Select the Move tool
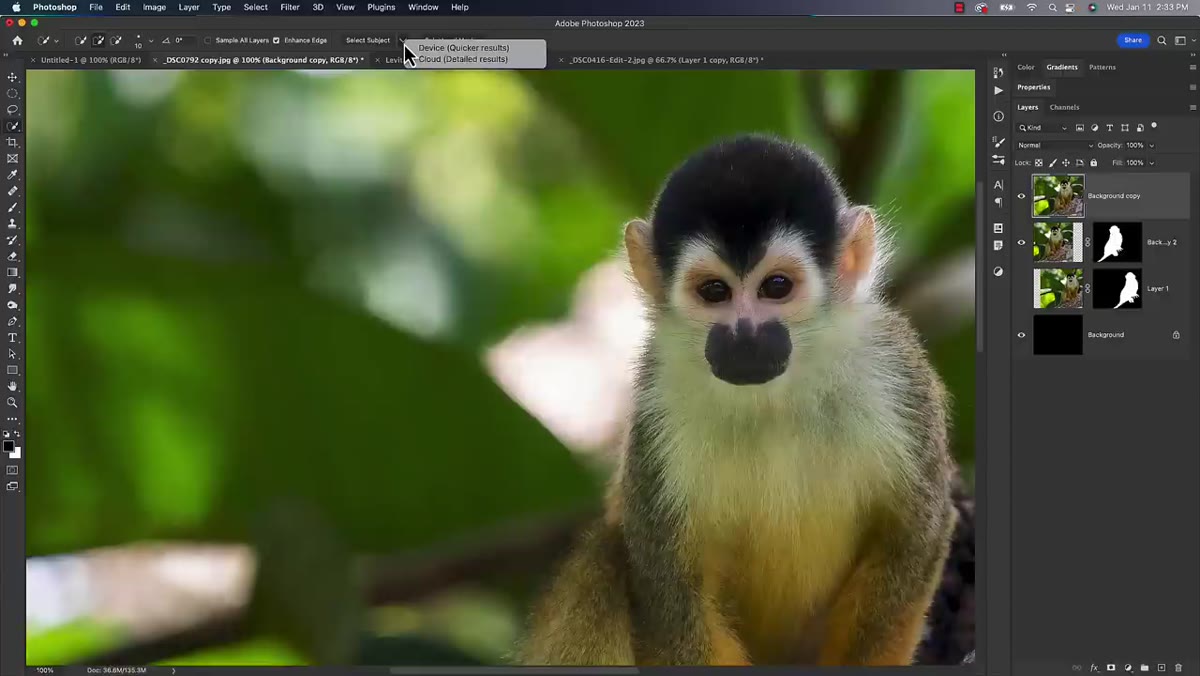The width and height of the screenshot is (1200, 676). (x=13, y=77)
